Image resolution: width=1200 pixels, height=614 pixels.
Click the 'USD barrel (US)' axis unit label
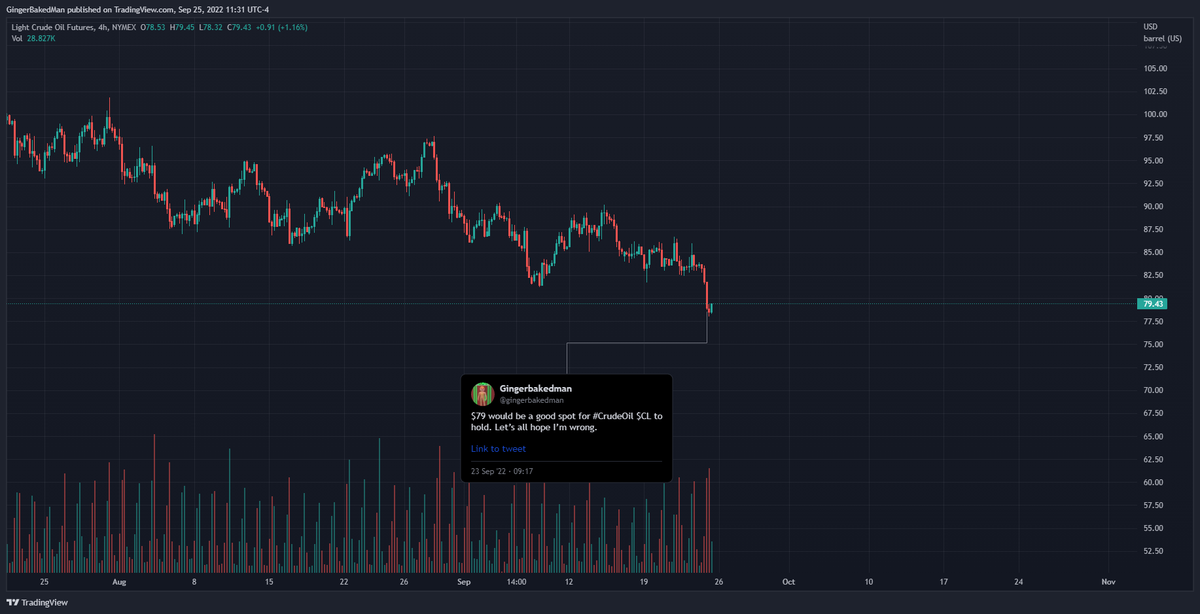1161,32
